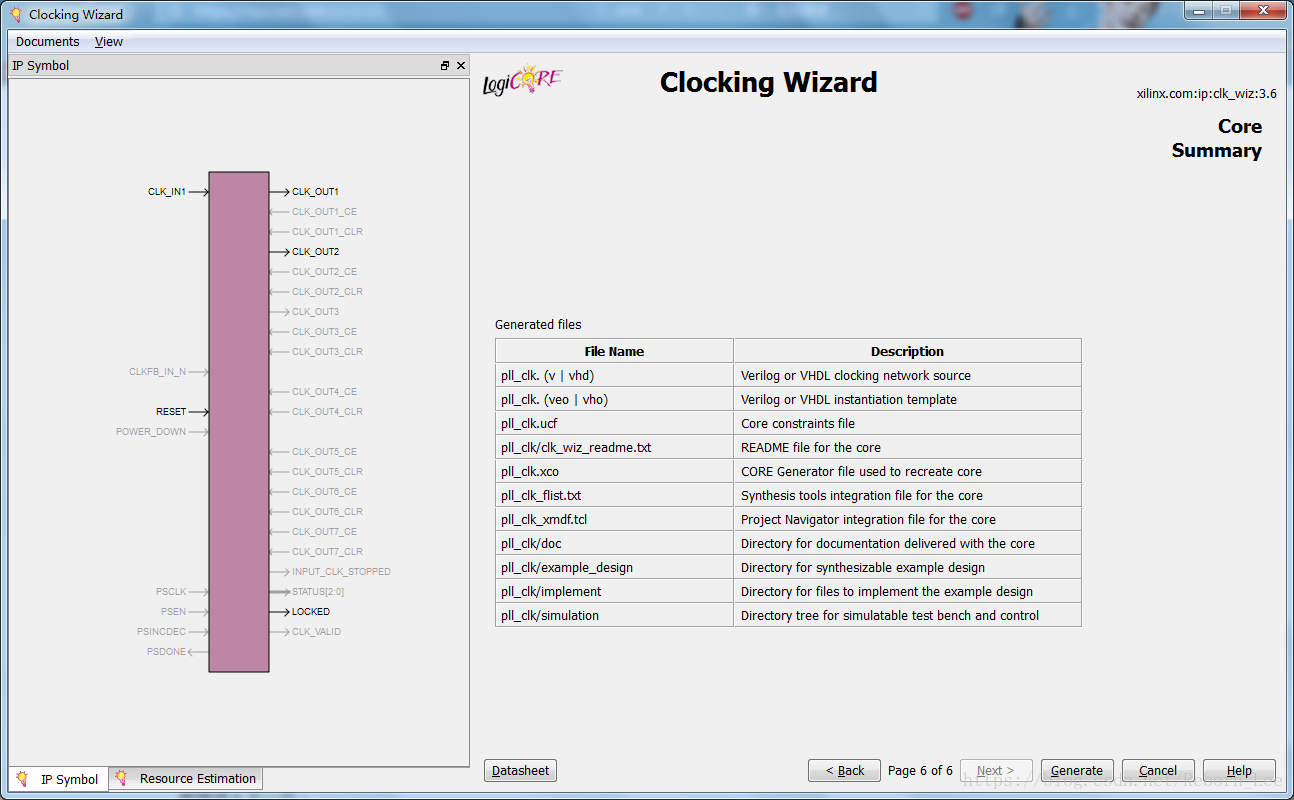The width and height of the screenshot is (1294, 800).
Task: Go back to the previous page
Action: tap(844, 770)
